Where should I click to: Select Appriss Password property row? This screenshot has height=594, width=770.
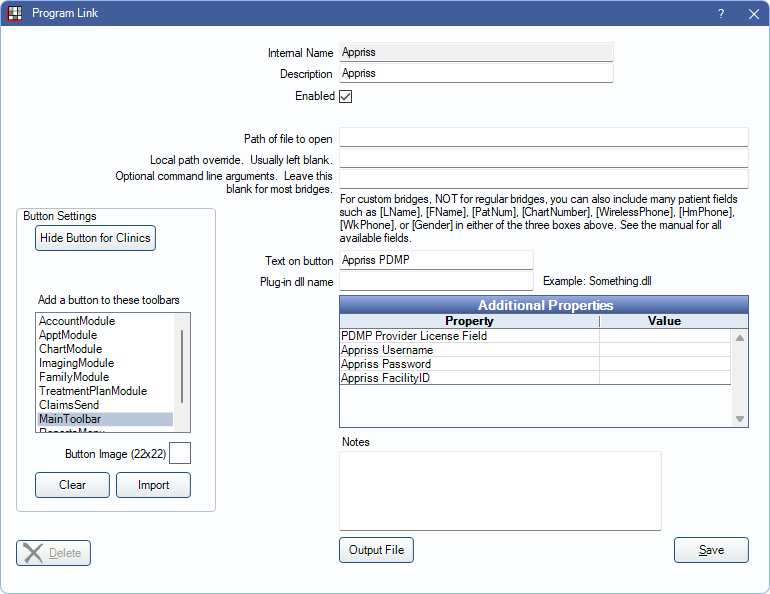click(535, 364)
